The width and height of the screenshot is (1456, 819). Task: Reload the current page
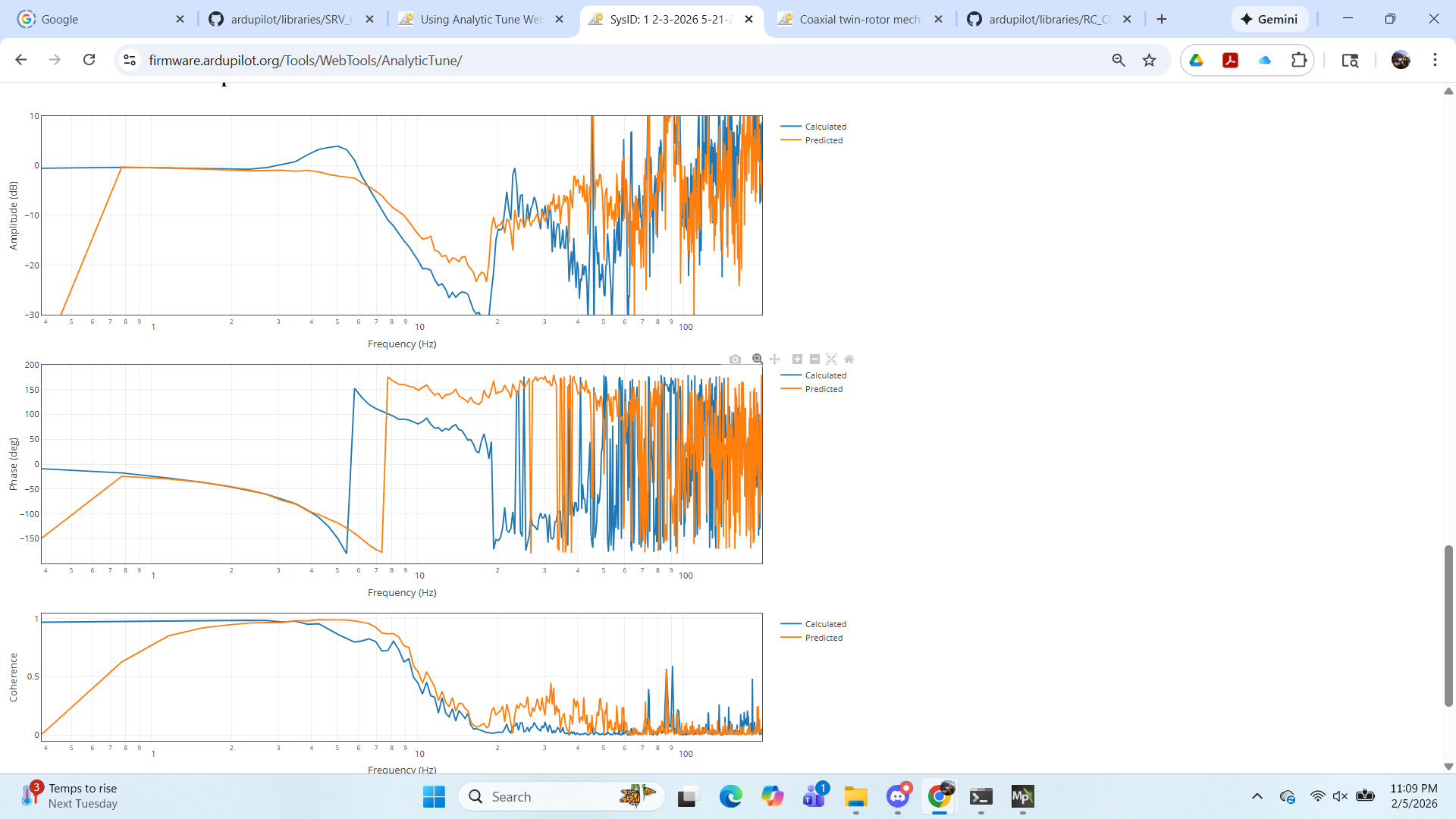[89, 60]
